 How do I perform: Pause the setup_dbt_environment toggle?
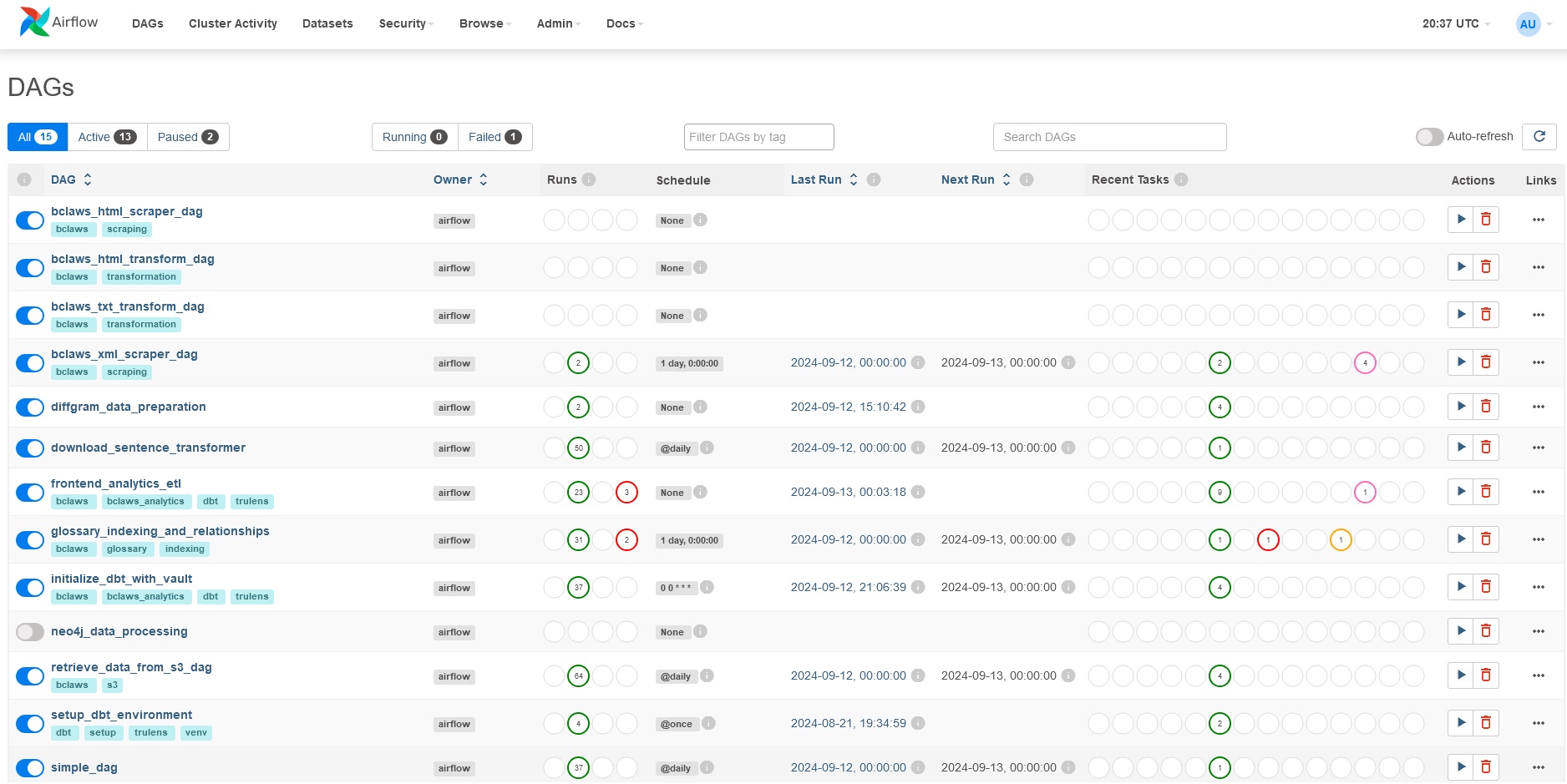click(x=30, y=724)
